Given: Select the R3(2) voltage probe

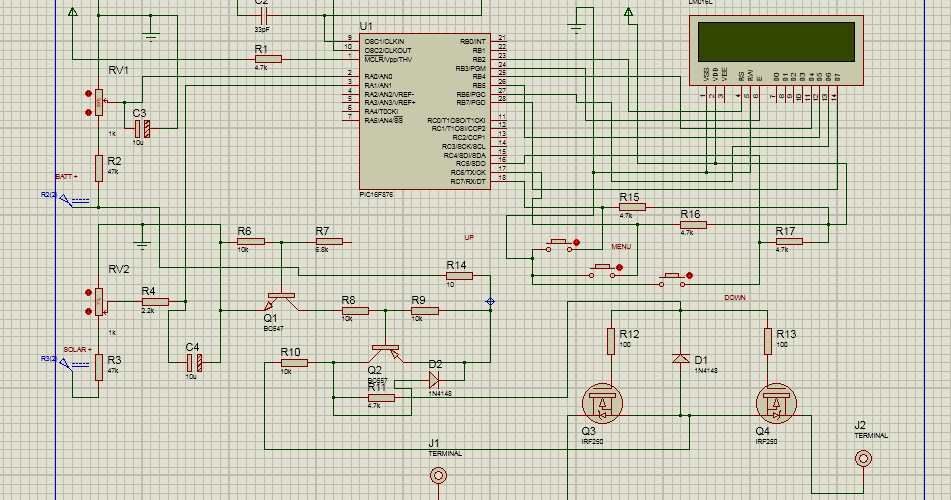Looking at the screenshot, I should pyautogui.click(x=66, y=362).
